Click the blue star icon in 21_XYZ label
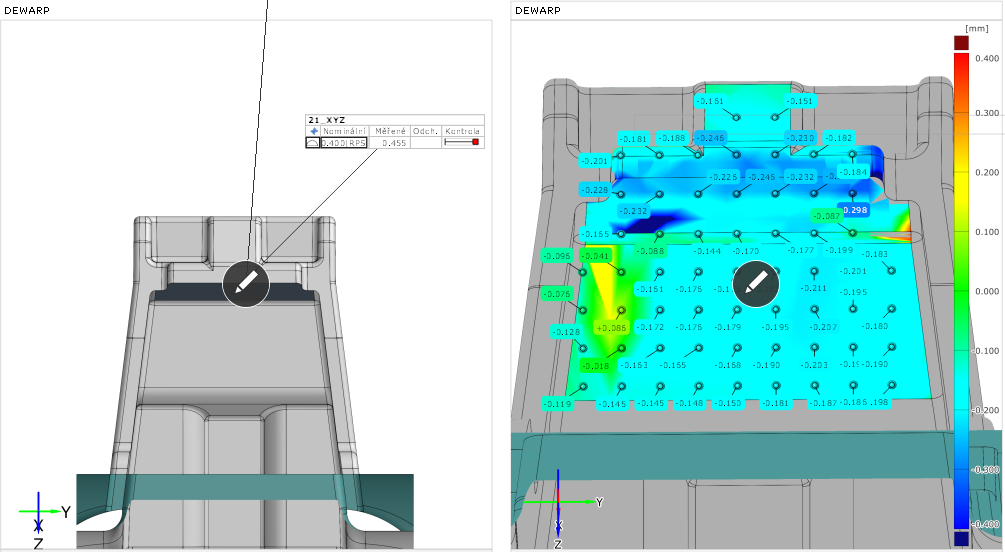Image resolution: width=1005 pixels, height=552 pixels. [x=313, y=131]
